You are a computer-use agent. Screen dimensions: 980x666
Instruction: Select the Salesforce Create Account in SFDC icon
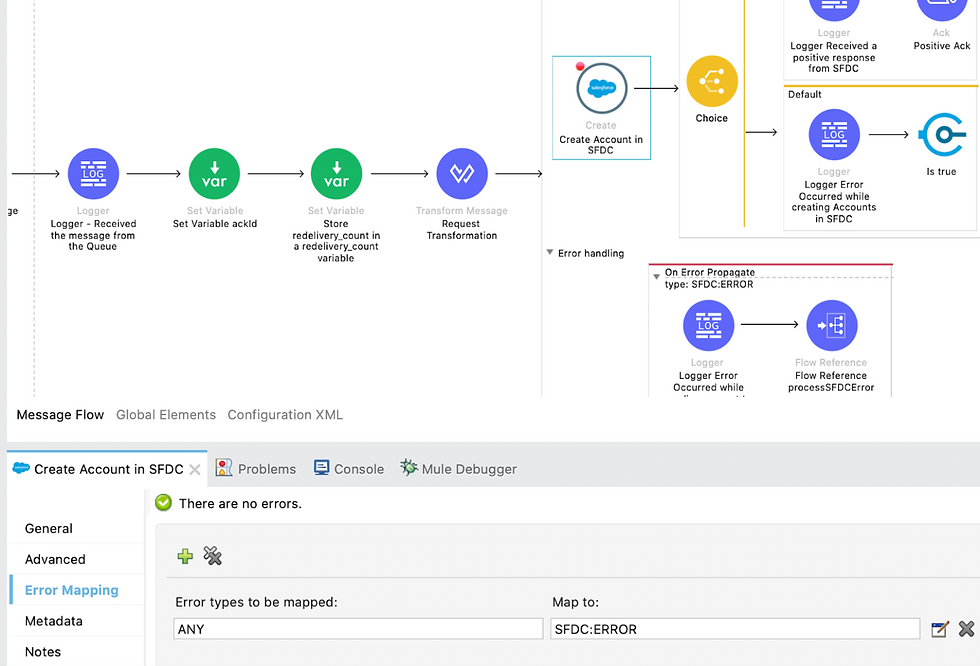point(601,88)
